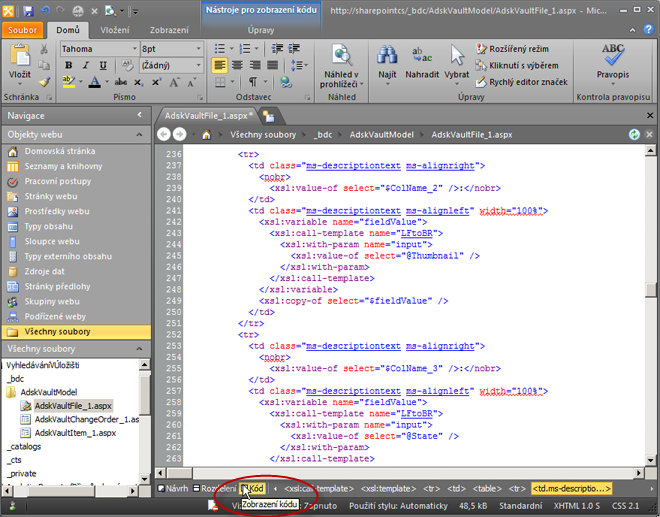Click the decrease indent icon
Viewport: 660px width, 517px height.
tap(277, 49)
